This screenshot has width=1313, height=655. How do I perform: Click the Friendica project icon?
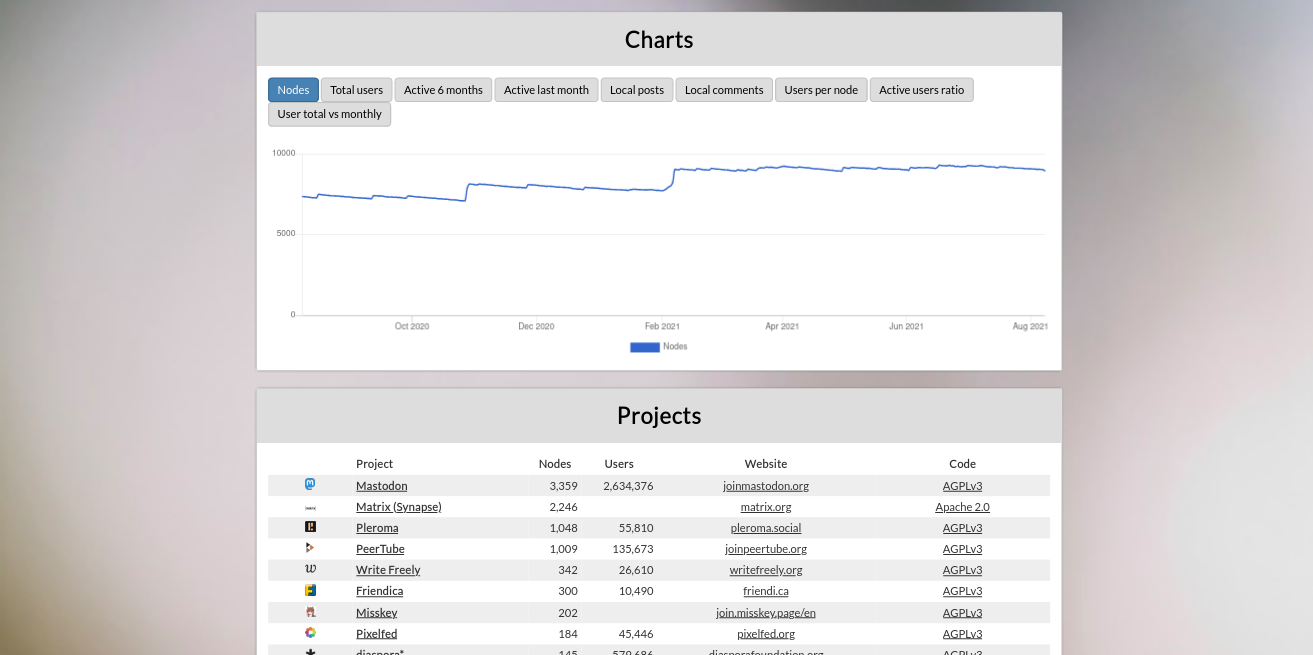(310, 590)
